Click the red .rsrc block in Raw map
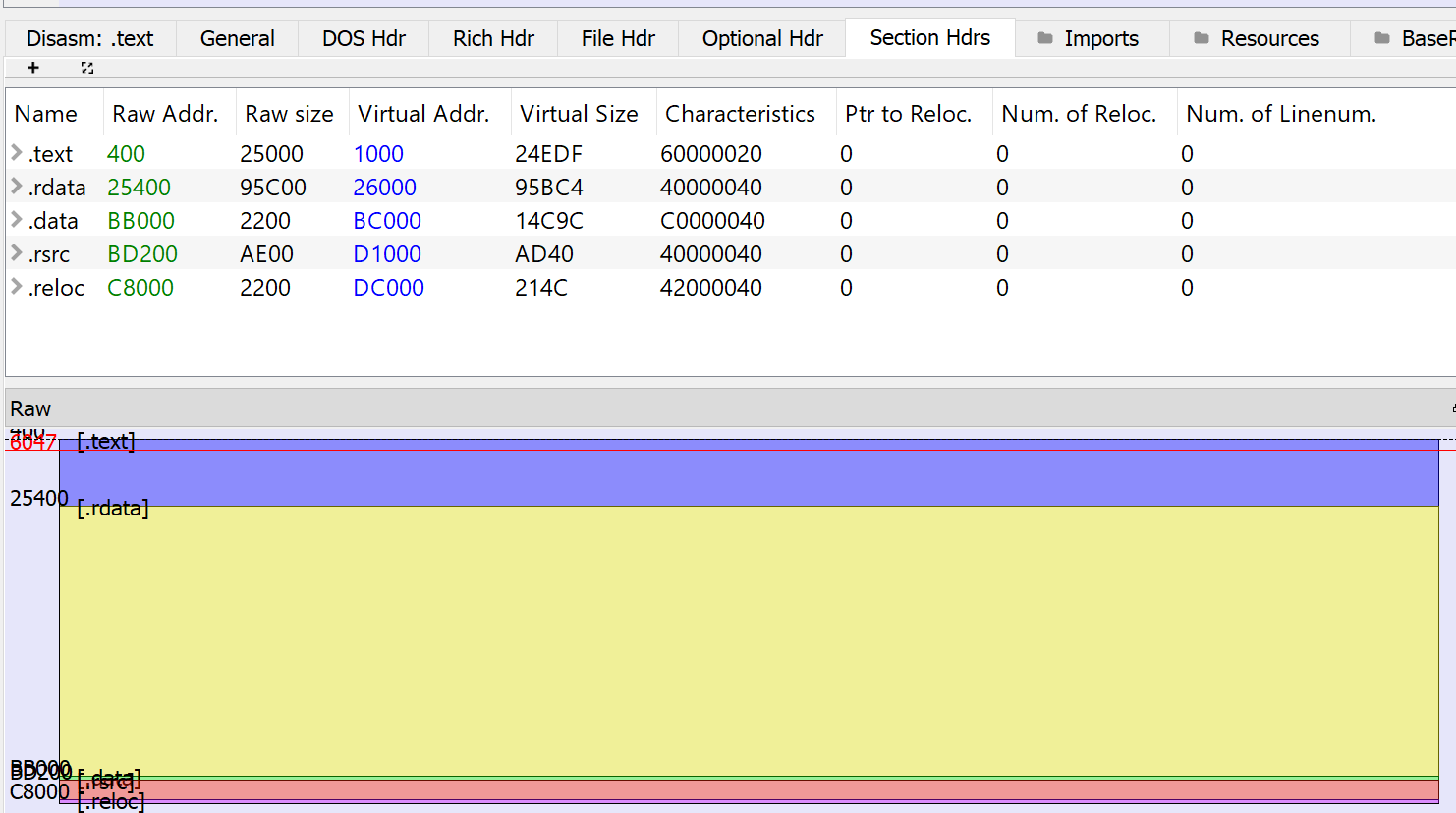Image resolution: width=1456 pixels, height=813 pixels. (749, 789)
